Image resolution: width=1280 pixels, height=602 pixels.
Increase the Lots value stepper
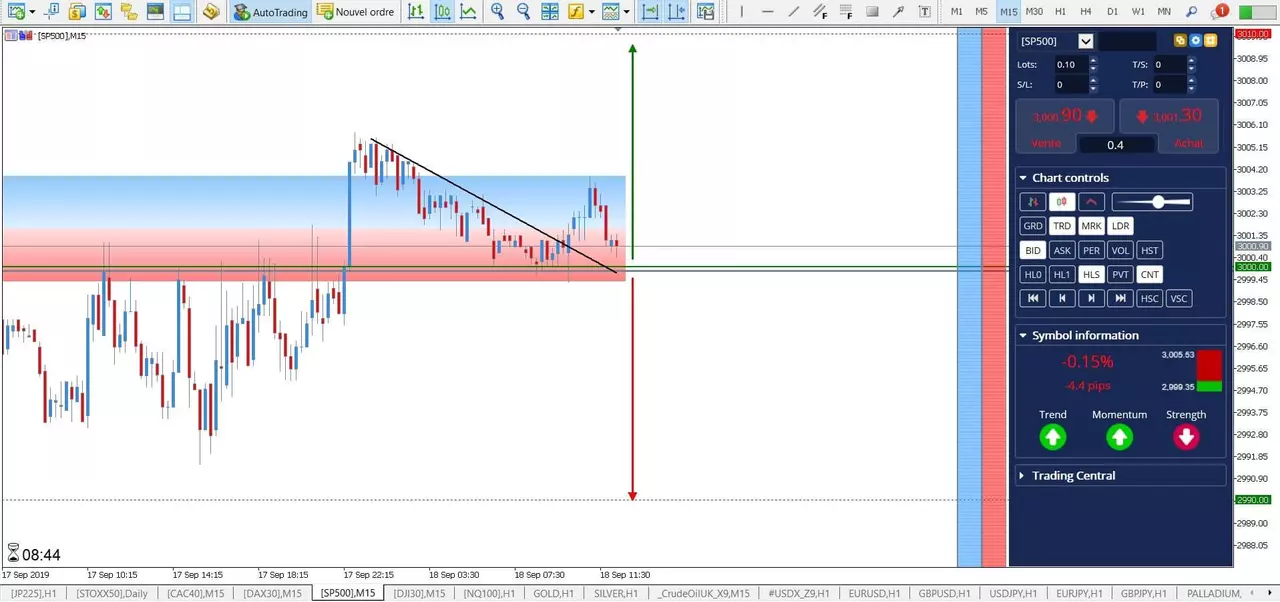[1093, 60]
